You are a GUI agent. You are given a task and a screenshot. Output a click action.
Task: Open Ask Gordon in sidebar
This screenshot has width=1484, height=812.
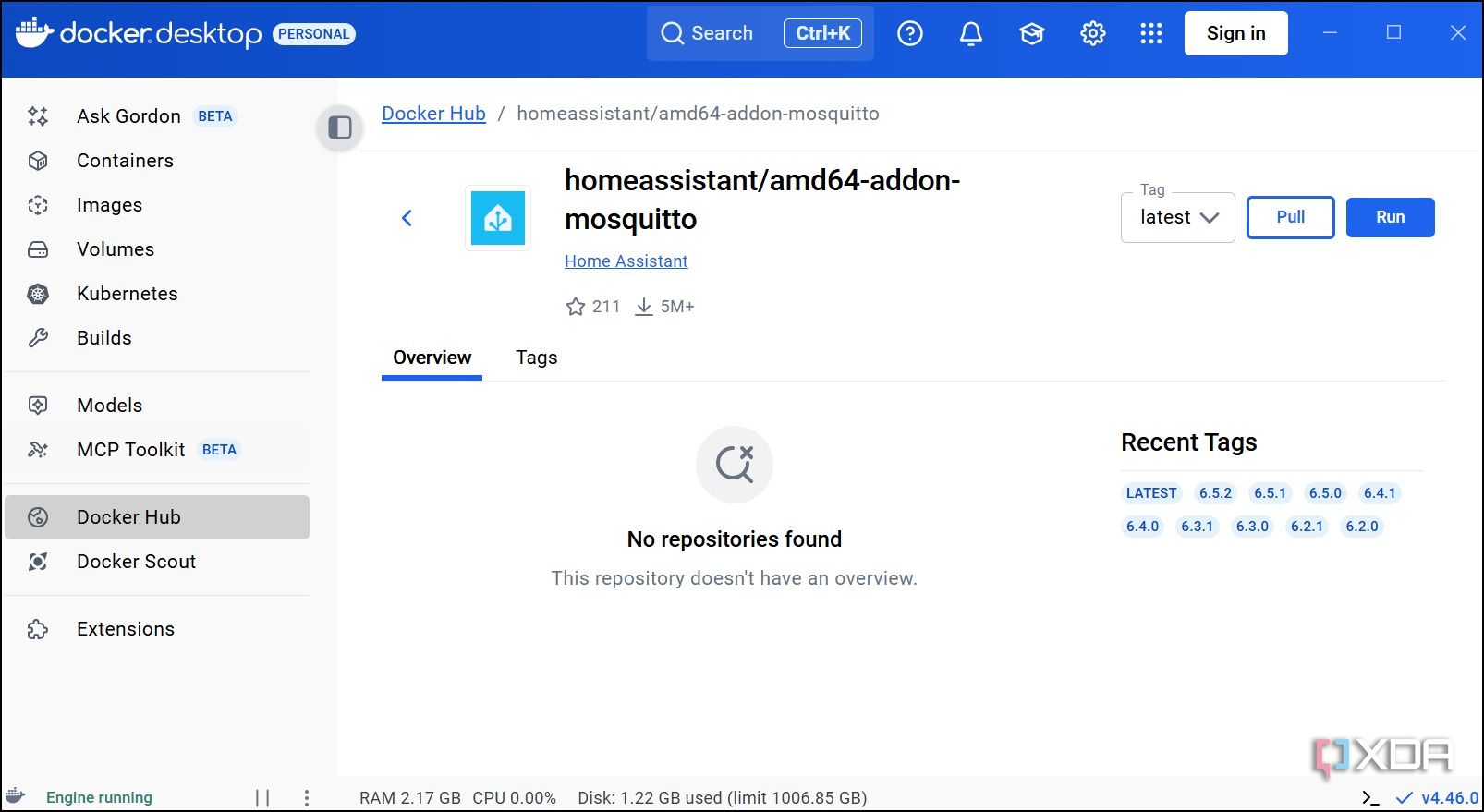click(x=157, y=116)
